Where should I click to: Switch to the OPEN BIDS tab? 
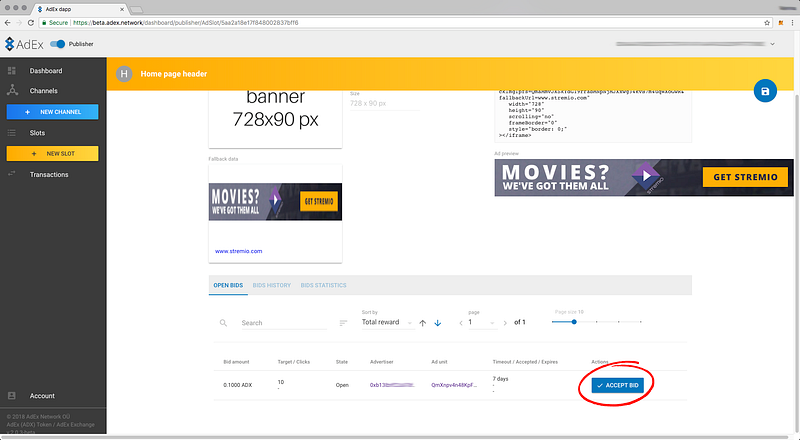click(x=228, y=285)
